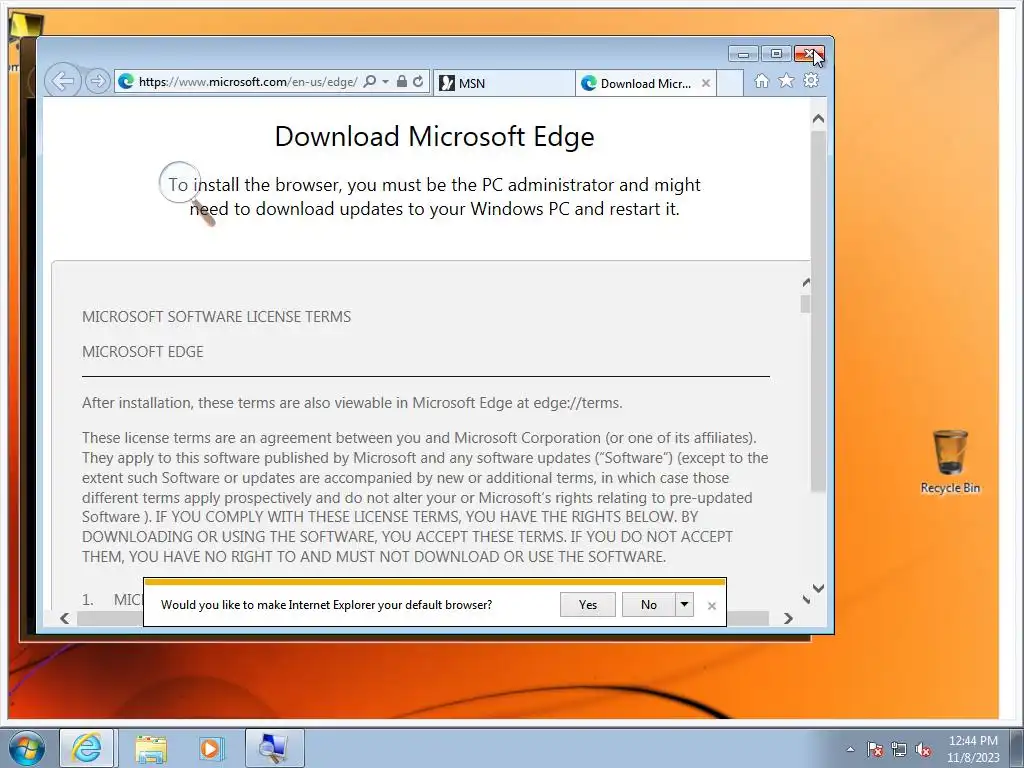
Task: Open the clock showing 12:44 PM
Action: [x=973, y=749]
